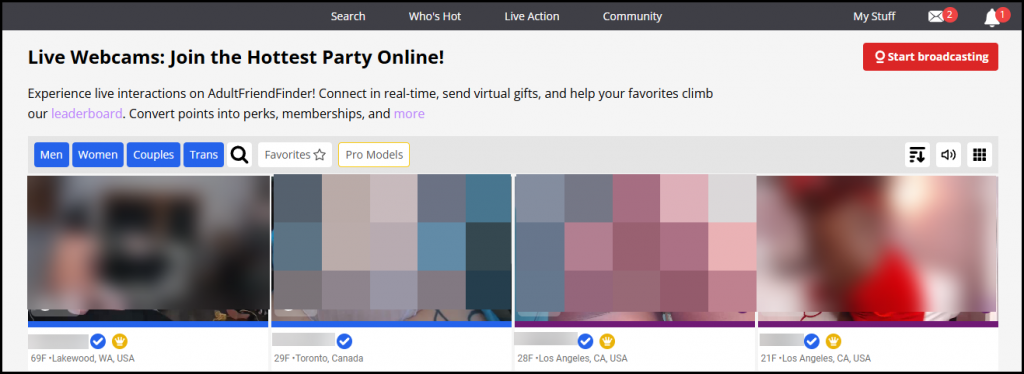Switch to the grid view icon

(979, 155)
